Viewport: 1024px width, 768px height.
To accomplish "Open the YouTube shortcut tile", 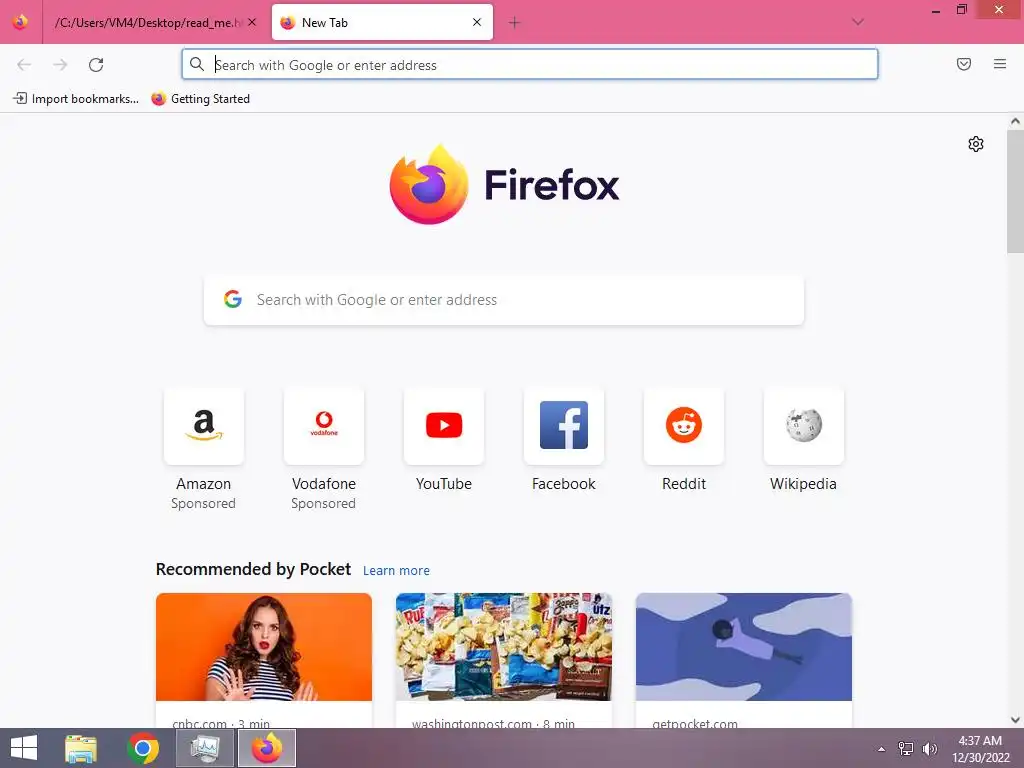I will coord(444,426).
